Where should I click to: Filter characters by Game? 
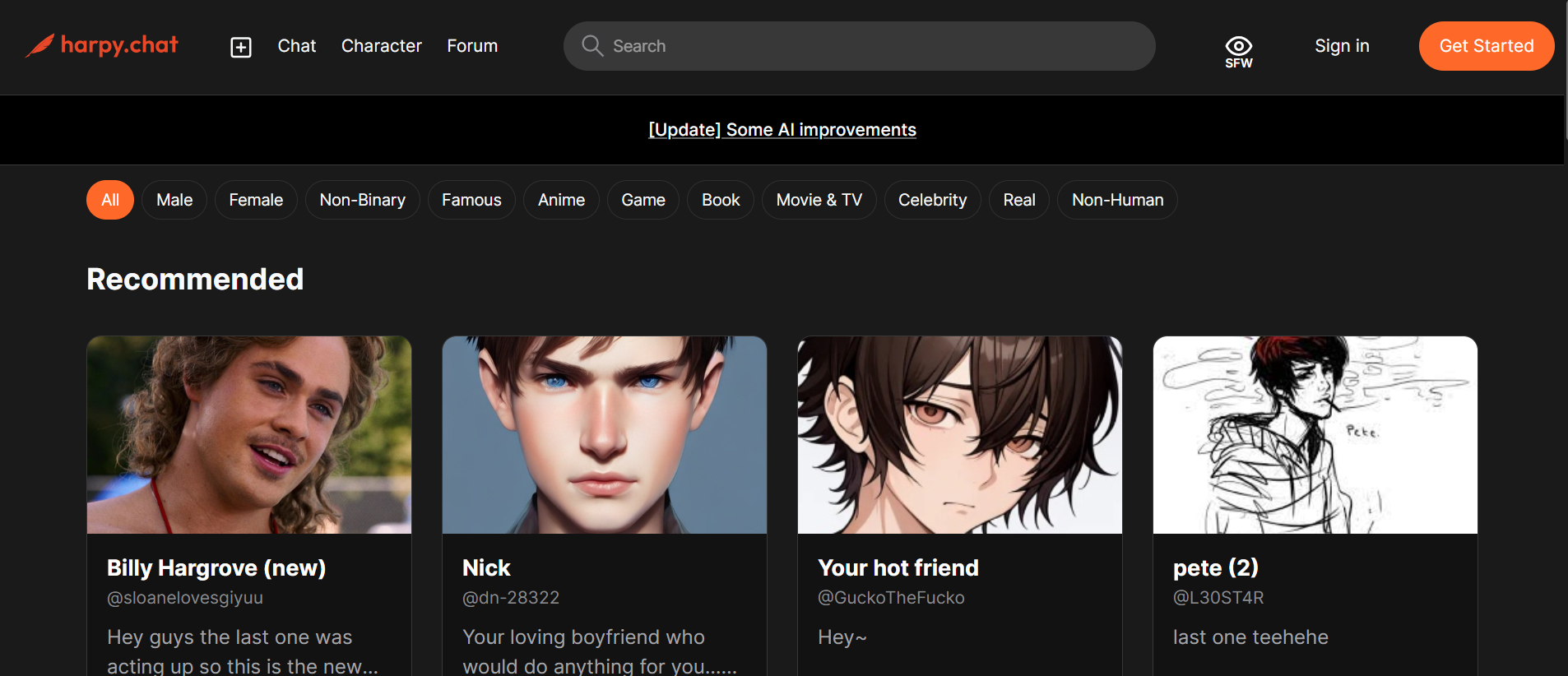click(x=643, y=200)
